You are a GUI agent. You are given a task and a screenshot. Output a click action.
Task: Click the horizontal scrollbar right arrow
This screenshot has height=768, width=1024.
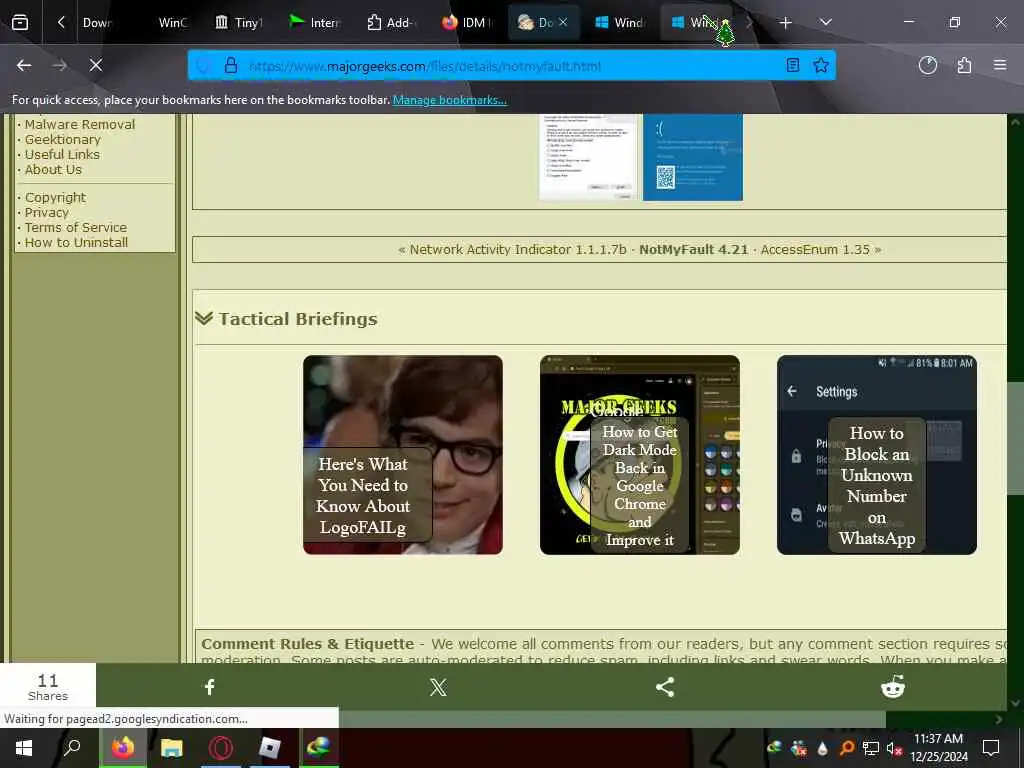999,719
